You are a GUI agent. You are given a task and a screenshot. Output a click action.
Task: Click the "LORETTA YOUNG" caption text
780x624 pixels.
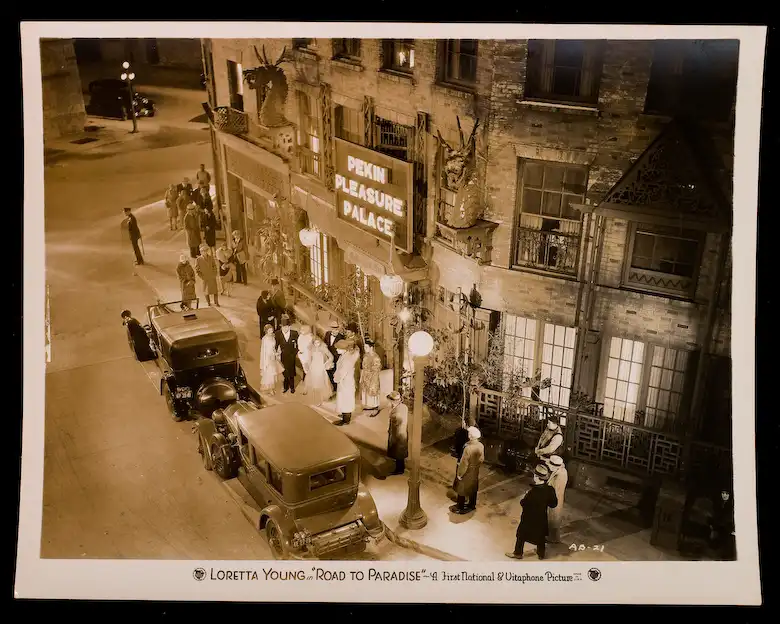point(257,575)
